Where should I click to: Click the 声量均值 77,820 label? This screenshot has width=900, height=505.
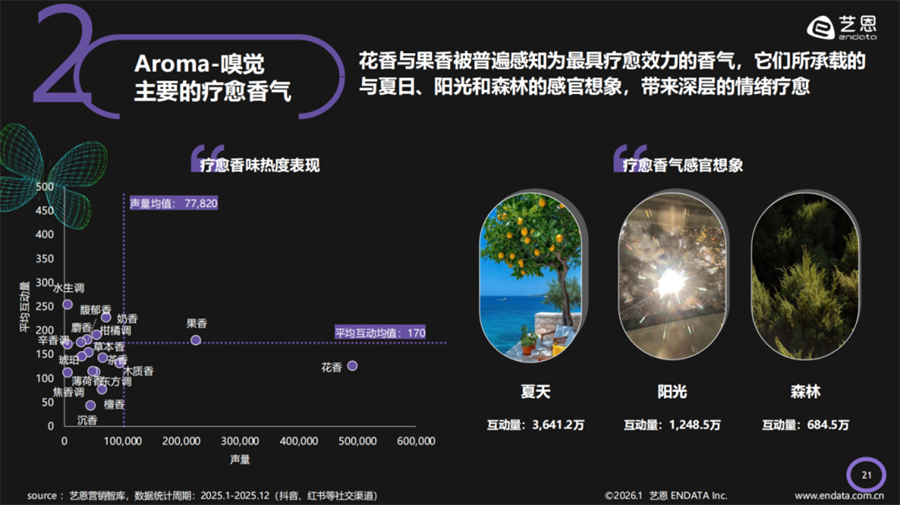(173, 203)
